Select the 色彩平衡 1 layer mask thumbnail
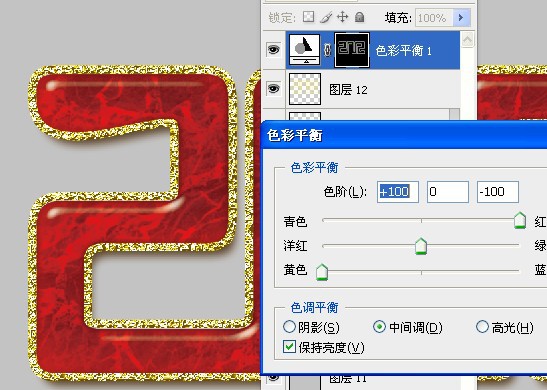This screenshot has height=390, width=547. [352, 50]
